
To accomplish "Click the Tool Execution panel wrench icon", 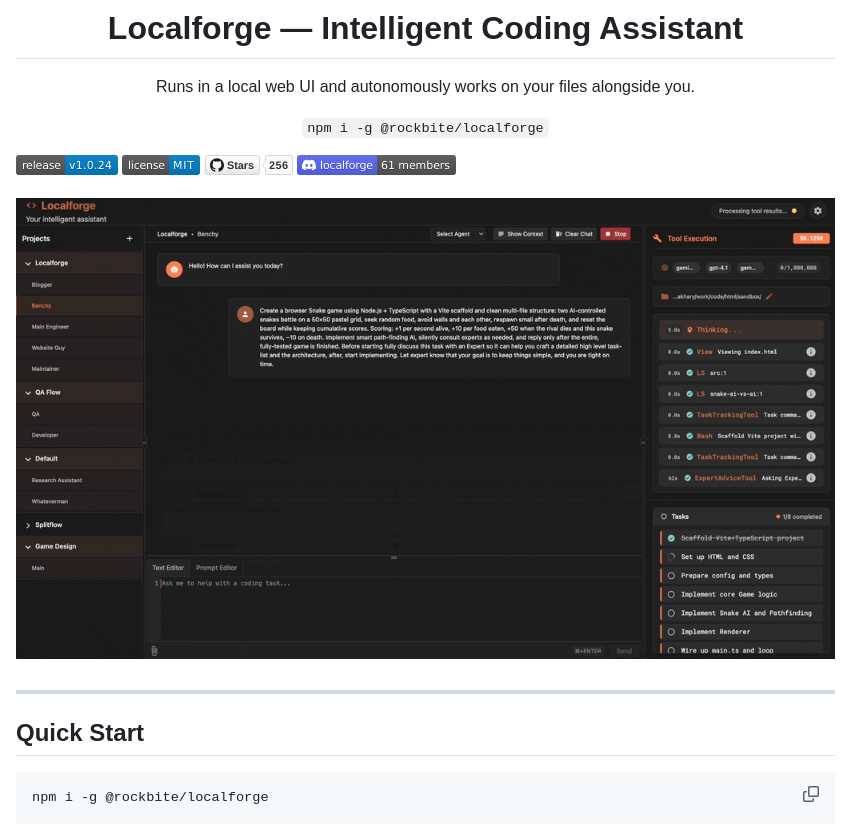I will pyautogui.click(x=657, y=238).
